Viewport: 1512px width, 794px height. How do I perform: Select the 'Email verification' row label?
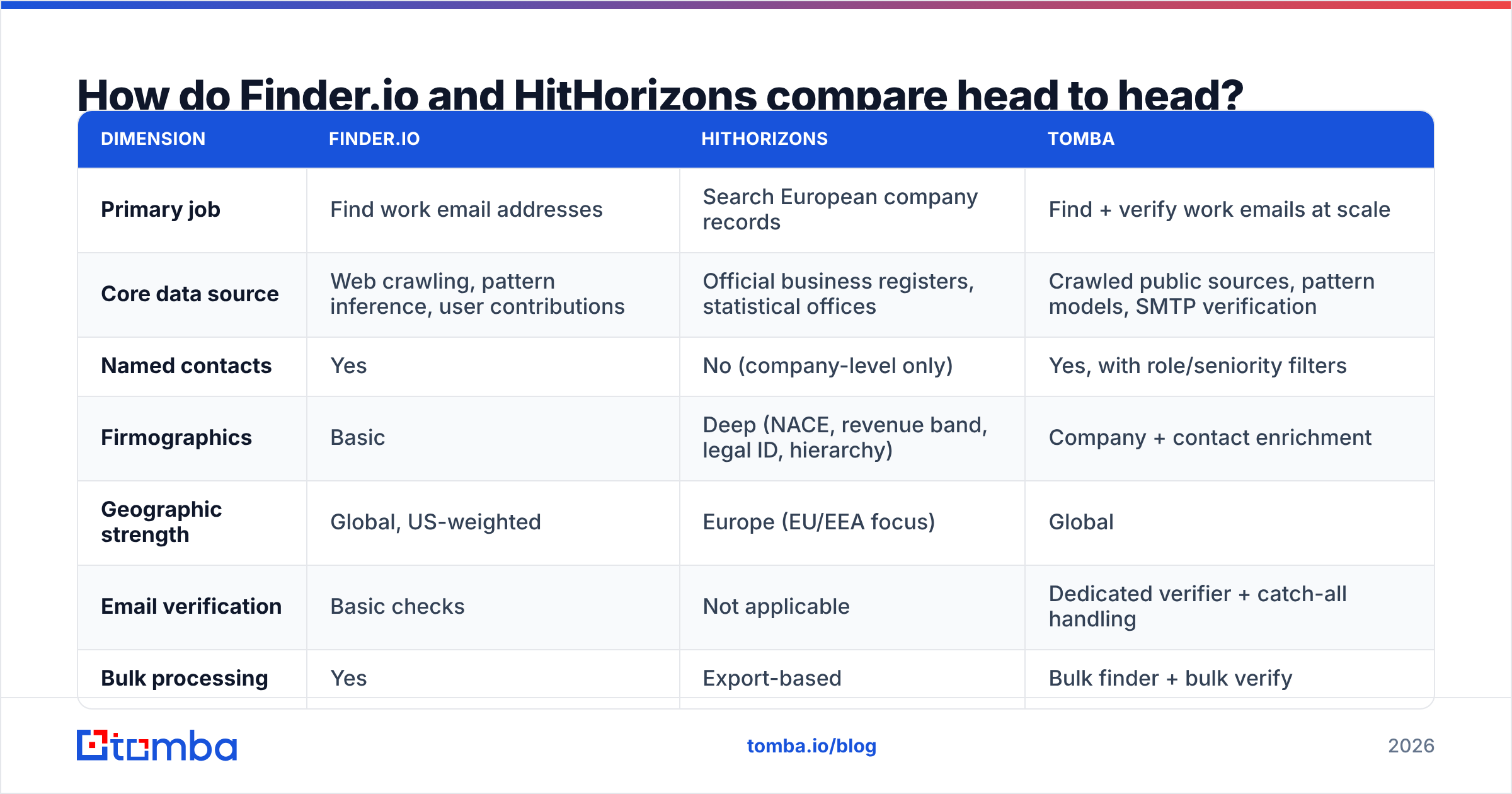(191, 606)
